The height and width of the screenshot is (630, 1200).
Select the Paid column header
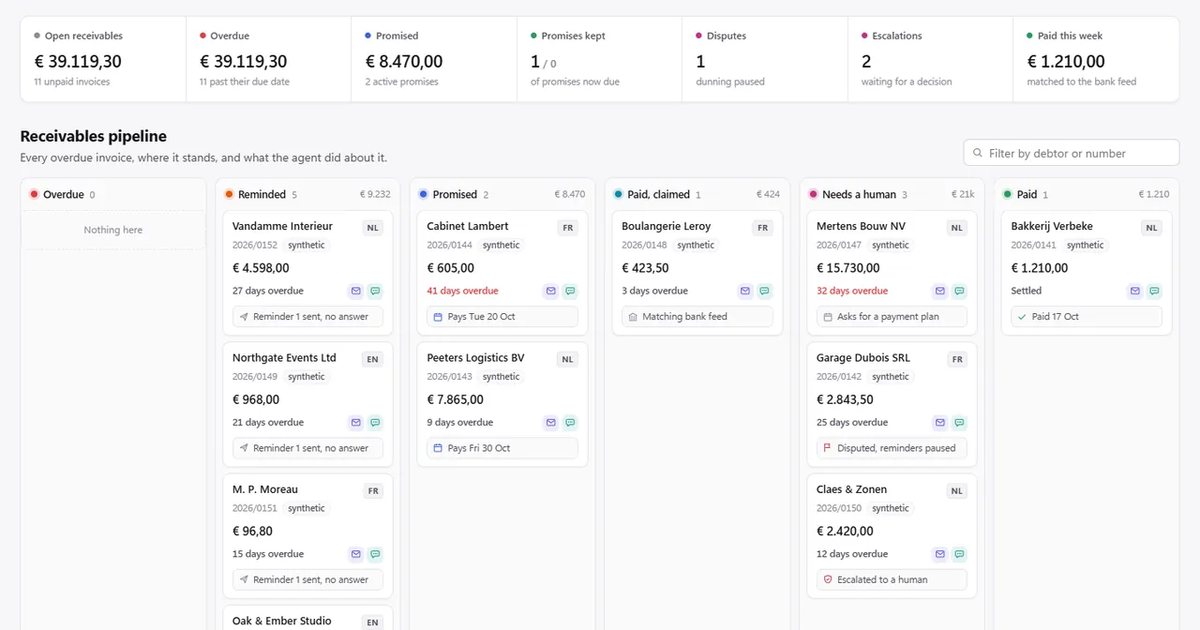1087,195
